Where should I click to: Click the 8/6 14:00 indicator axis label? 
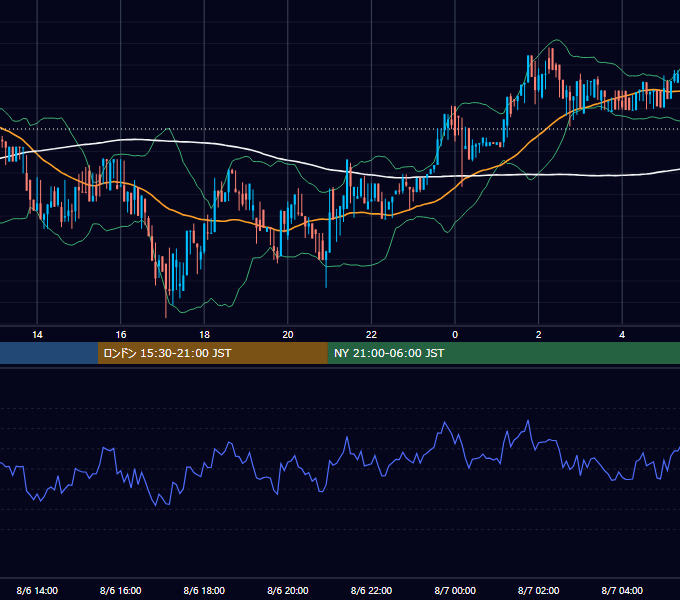pos(37,590)
